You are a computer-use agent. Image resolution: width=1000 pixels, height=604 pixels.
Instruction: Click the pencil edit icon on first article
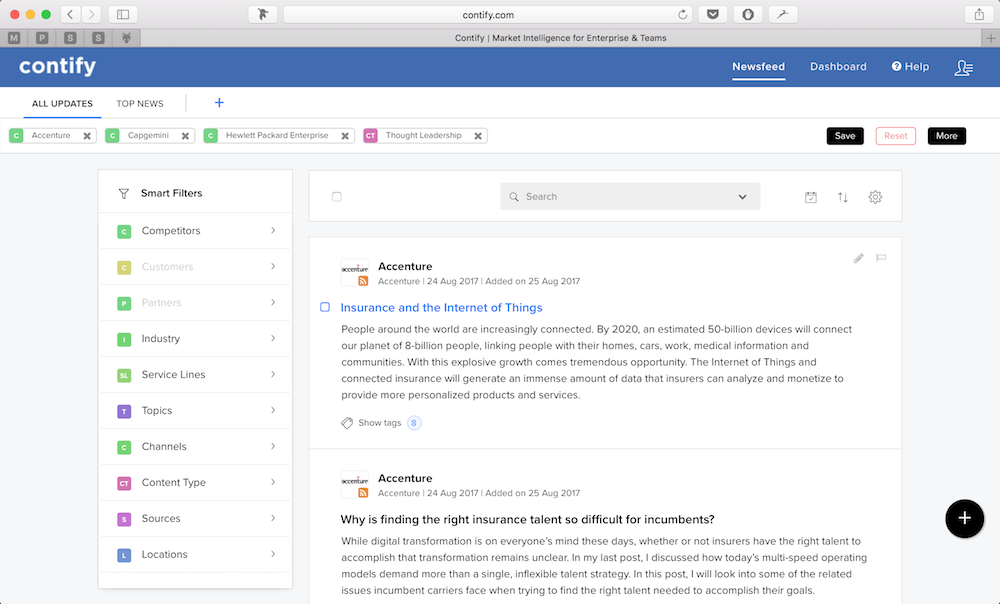[858, 258]
